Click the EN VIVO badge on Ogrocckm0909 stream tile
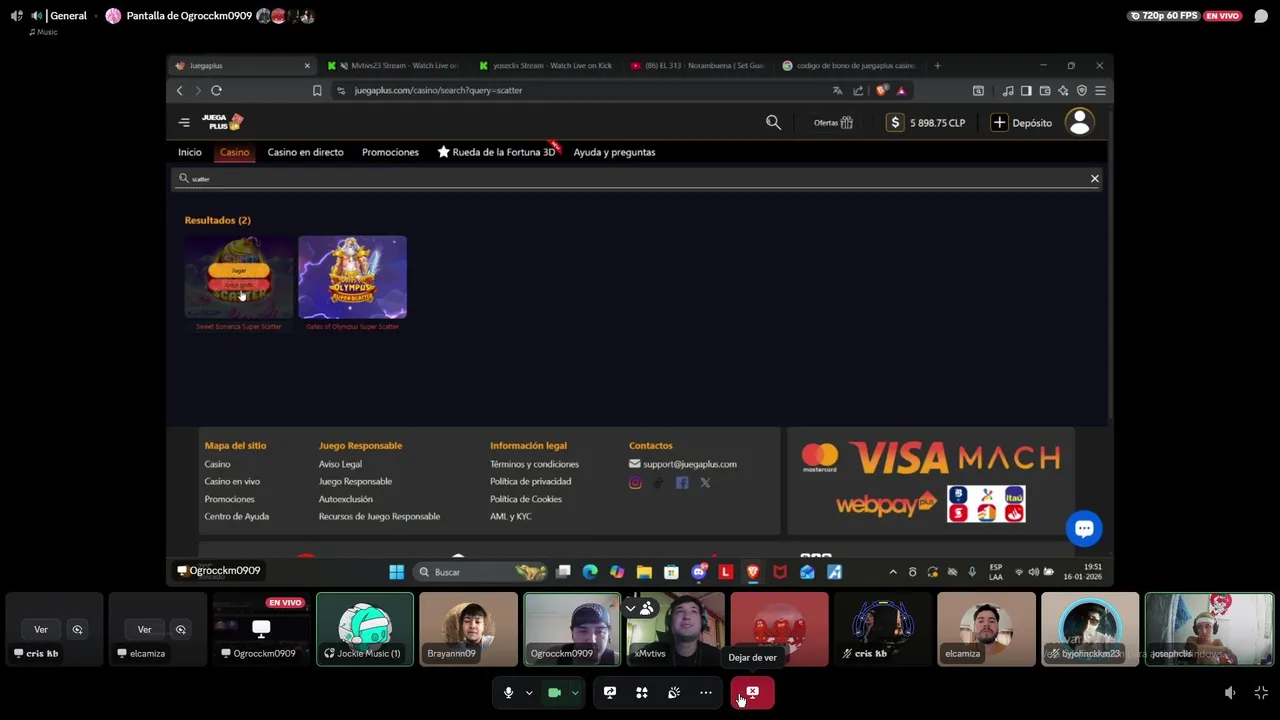This screenshot has width=1280, height=720. tap(285, 603)
